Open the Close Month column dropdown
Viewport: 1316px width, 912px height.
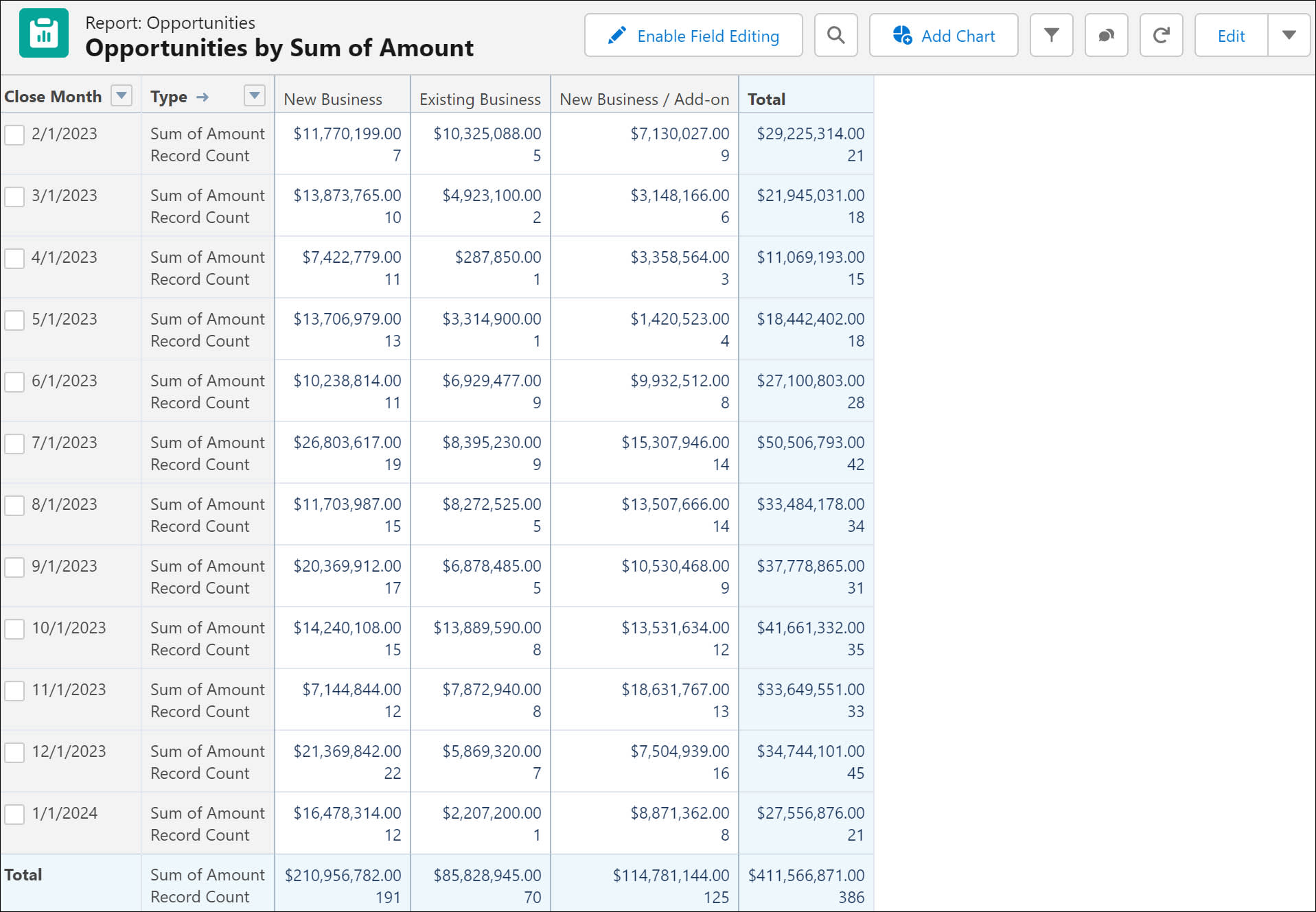pos(122,95)
